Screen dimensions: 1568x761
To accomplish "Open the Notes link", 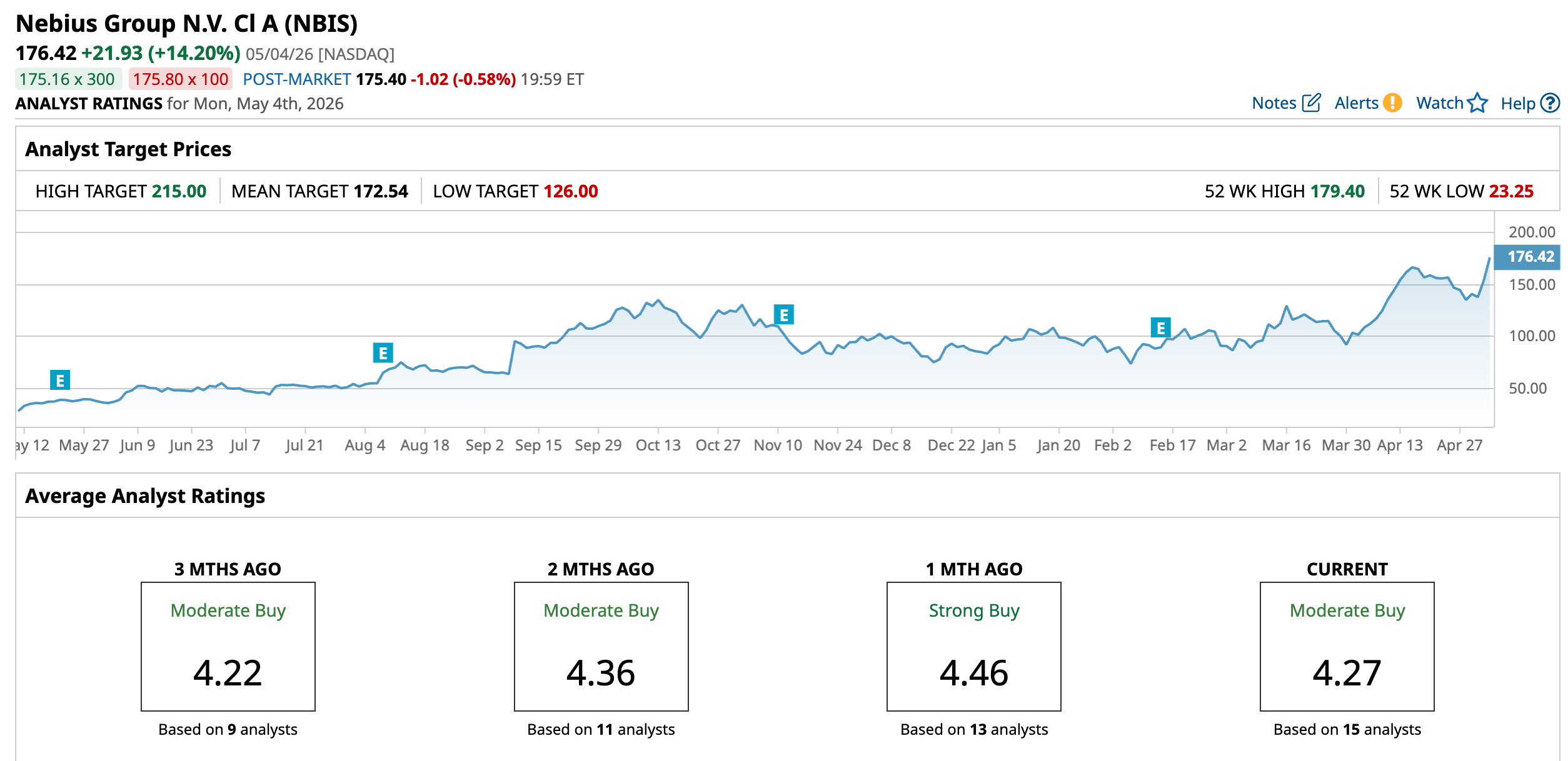I will [1274, 103].
